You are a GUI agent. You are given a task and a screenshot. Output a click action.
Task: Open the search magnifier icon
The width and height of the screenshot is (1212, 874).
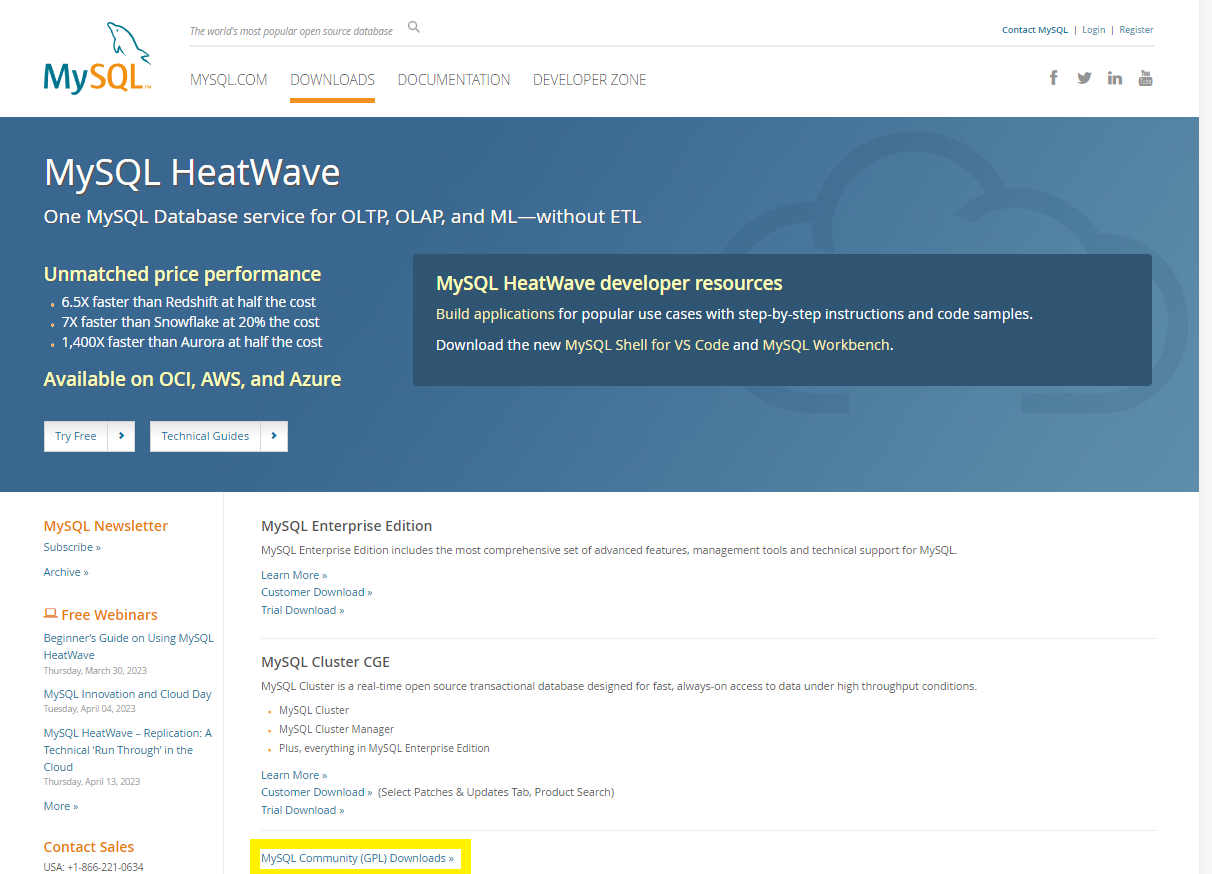tap(414, 28)
